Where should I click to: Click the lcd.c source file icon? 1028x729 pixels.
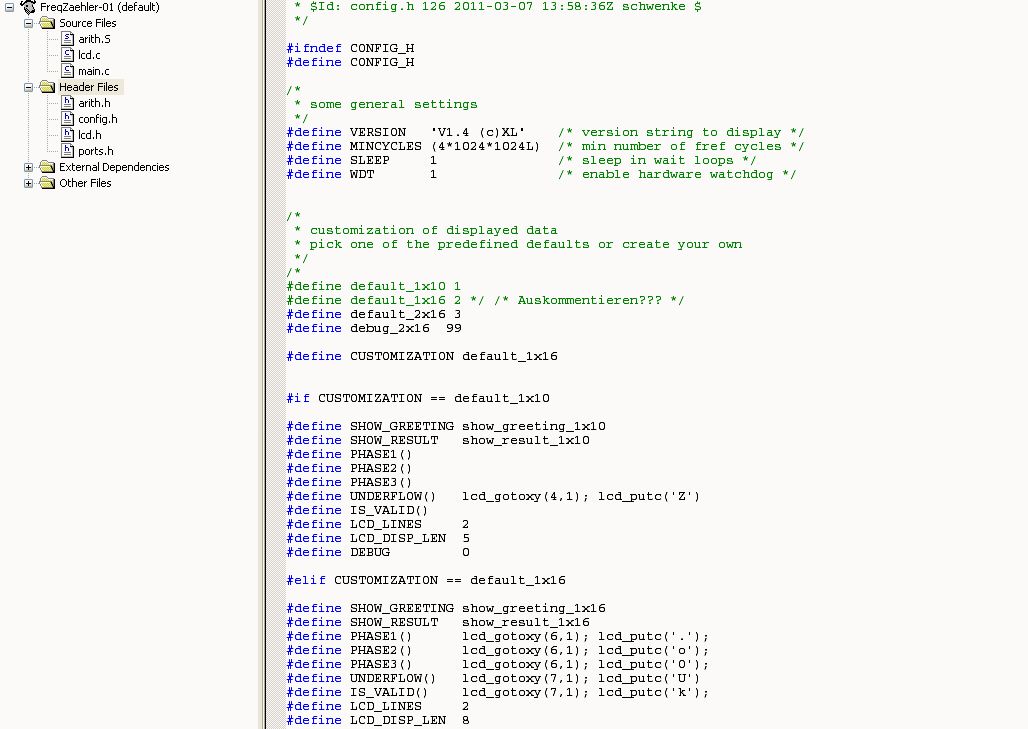[68, 54]
